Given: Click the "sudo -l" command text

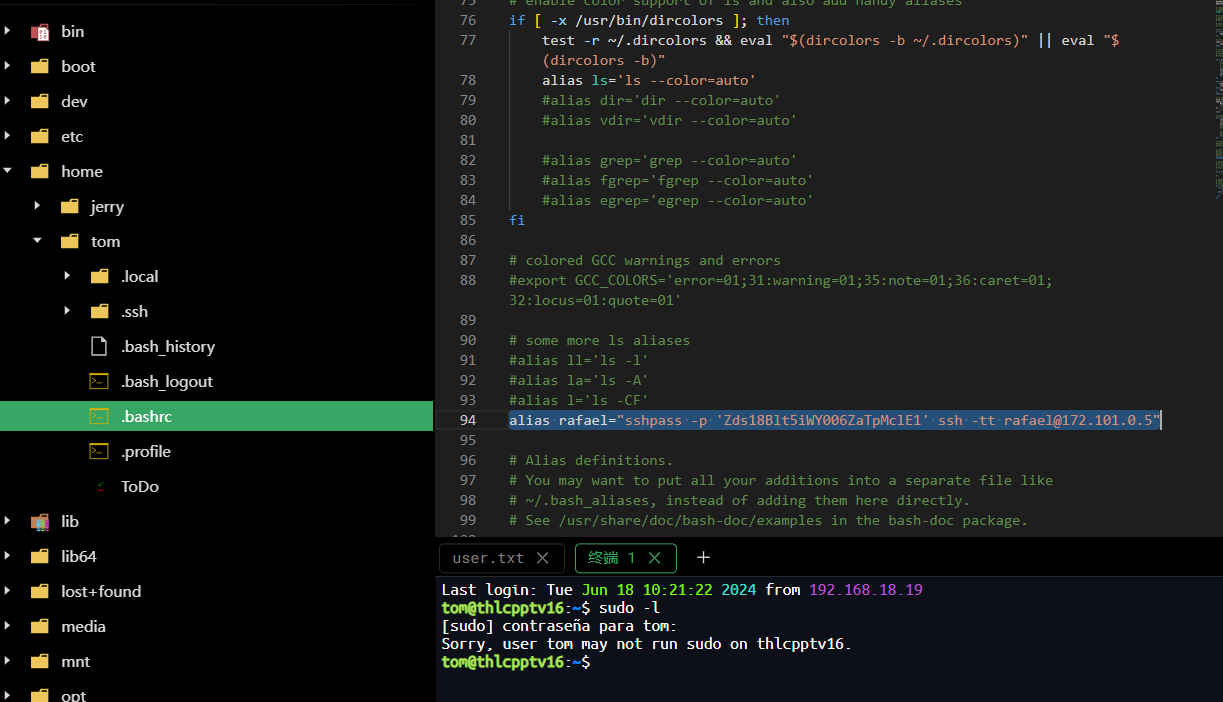Looking at the screenshot, I should tap(630, 608).
